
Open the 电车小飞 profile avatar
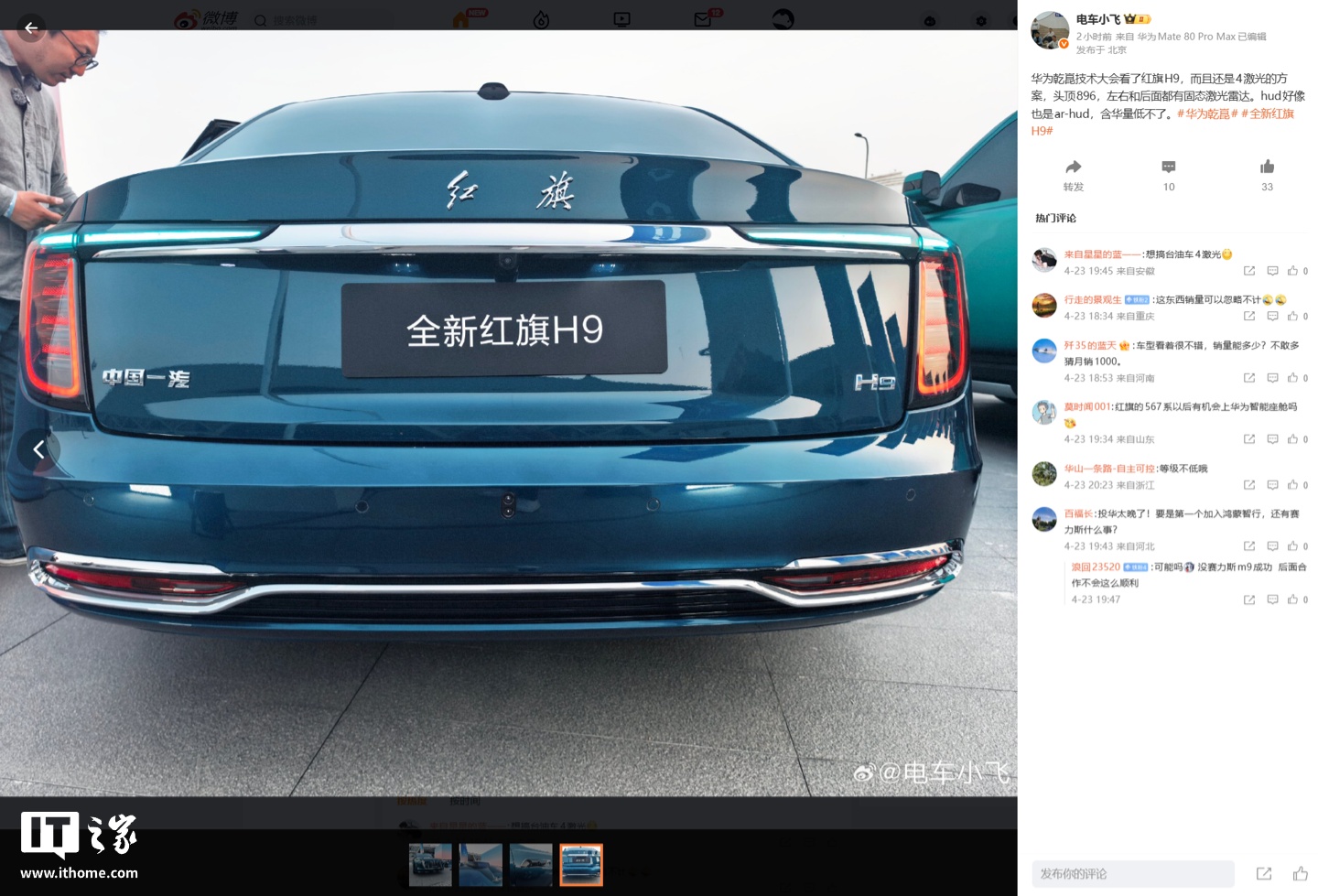click(1049, 30)
